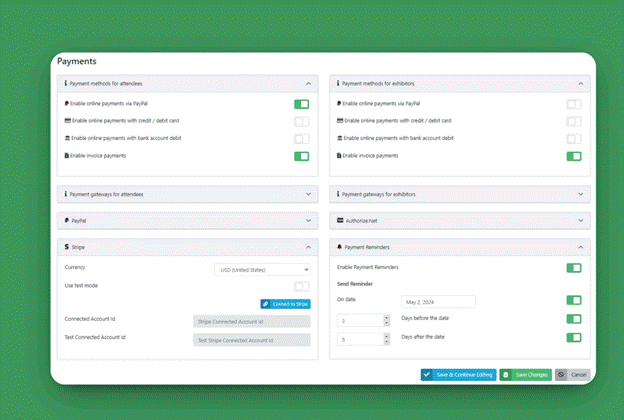This screenshot has width=624, height=420.
Task: Disable attendee PayPal online payments toggle
Action: click(301, 104)
